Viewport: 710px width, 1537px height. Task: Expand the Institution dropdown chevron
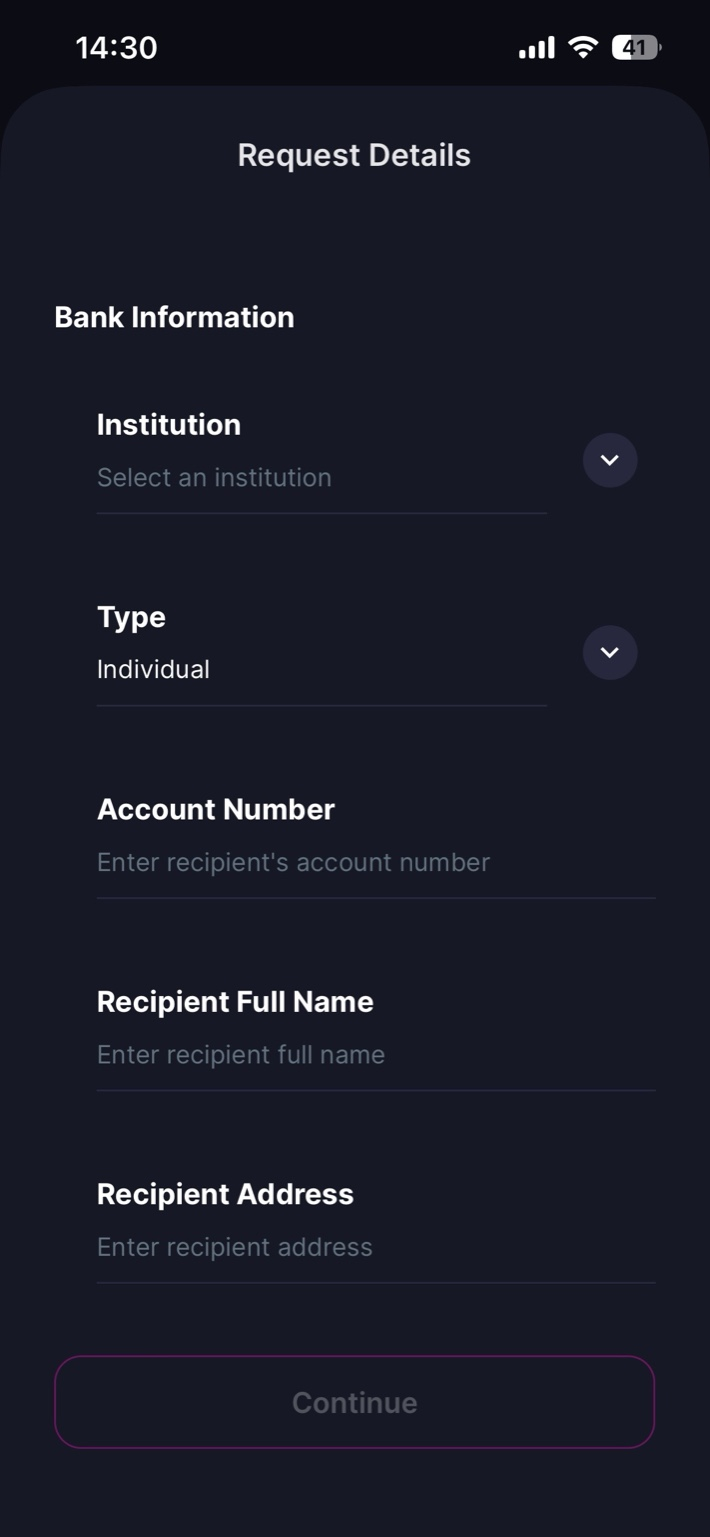[610, 460]
